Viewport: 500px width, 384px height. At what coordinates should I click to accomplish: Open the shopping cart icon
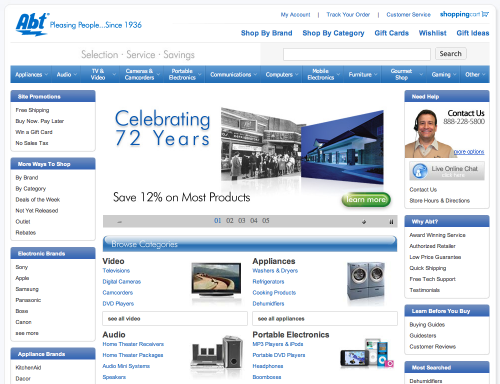pos(485,14)
